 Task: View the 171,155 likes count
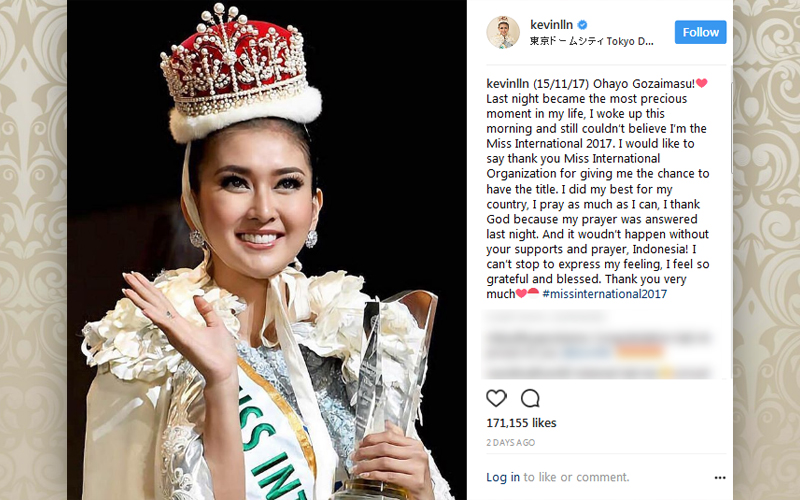521,423
